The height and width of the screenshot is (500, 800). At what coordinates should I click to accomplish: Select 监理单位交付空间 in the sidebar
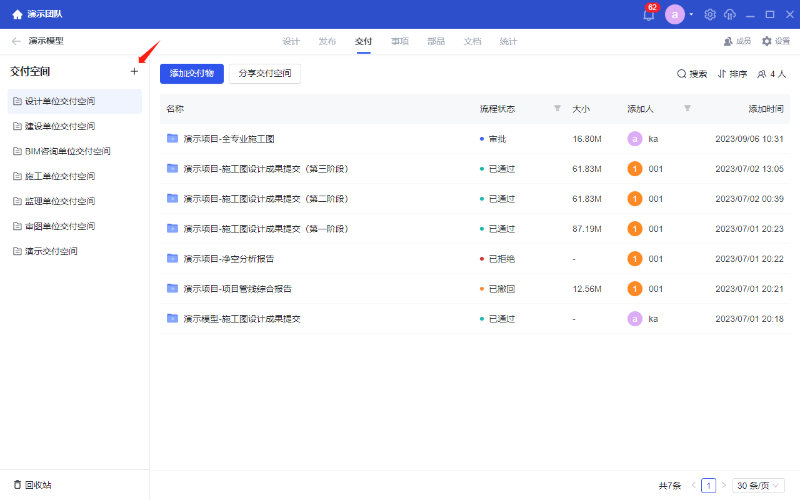tap(74, 201)
